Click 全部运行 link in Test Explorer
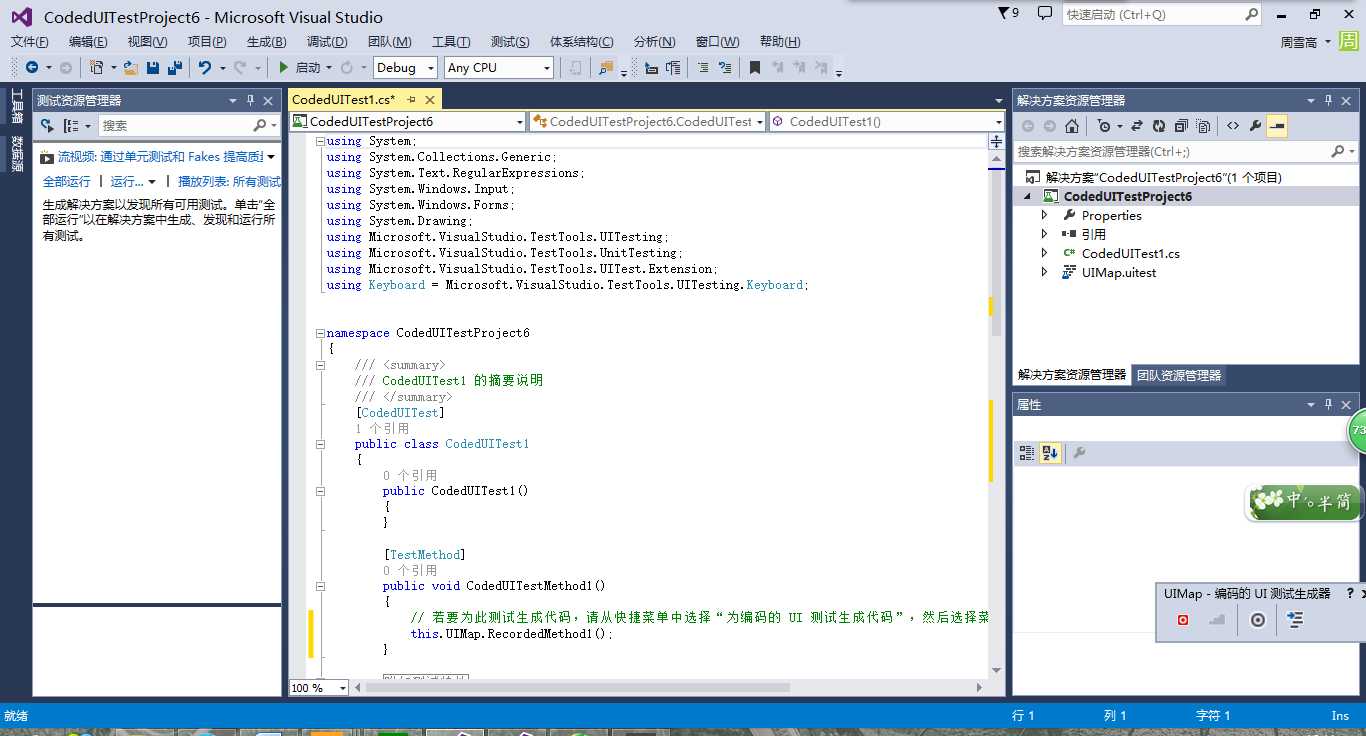The height and width of the screenshot is (736, 1366). [x=66, y=181]
